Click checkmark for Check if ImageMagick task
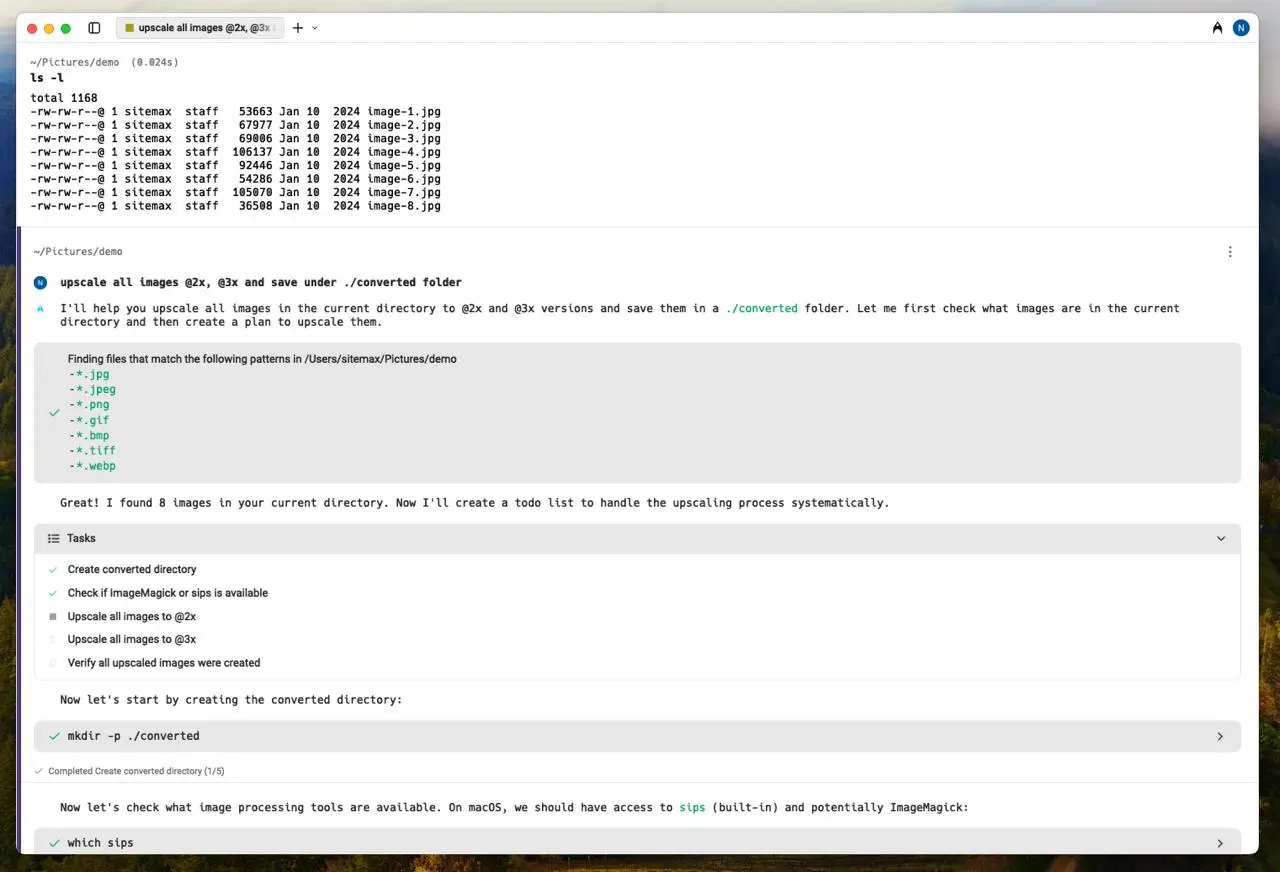Screen dimensions: 1280x872 (x=53, y=593)
